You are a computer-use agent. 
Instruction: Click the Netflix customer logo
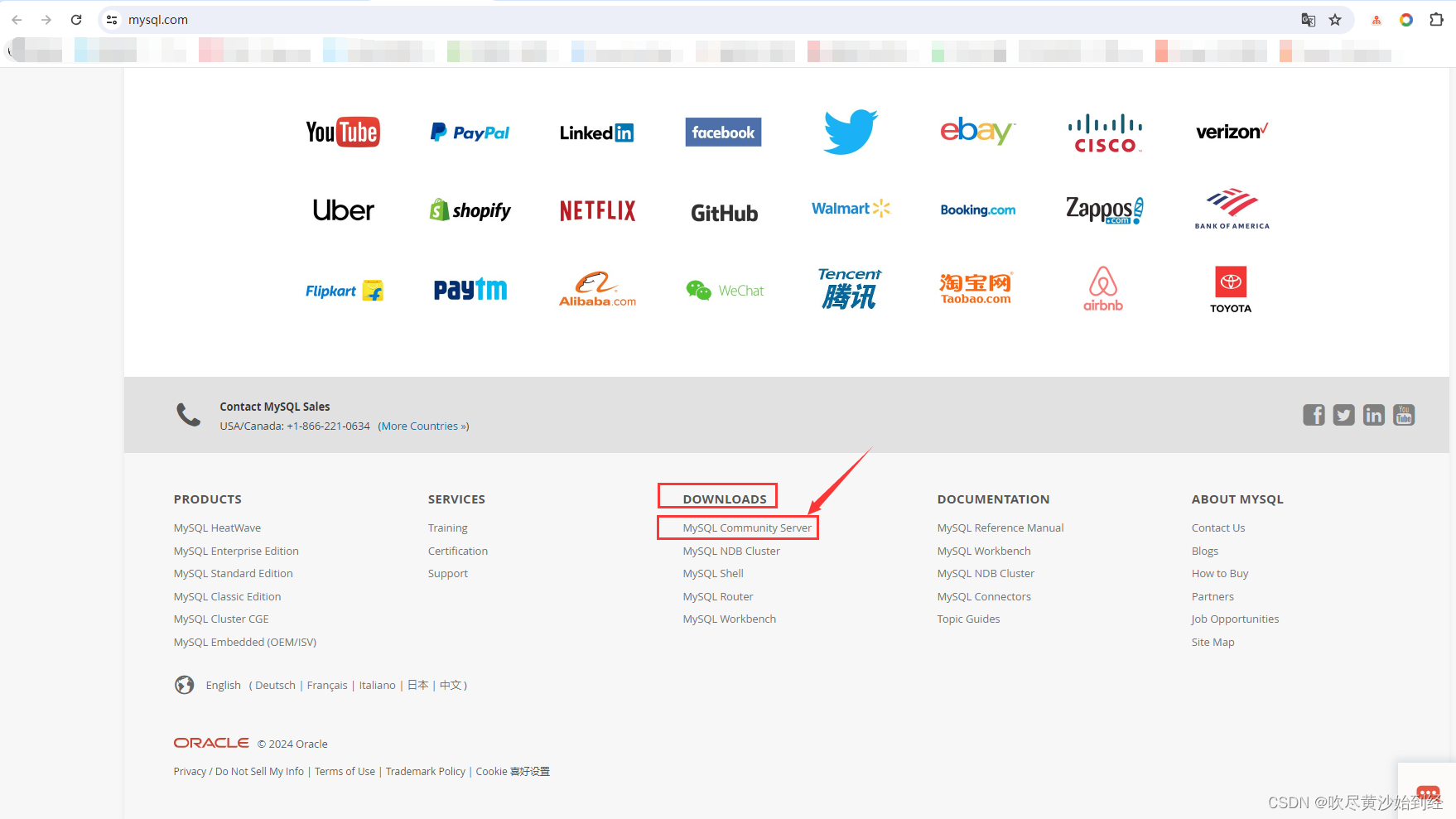[597, 210]
